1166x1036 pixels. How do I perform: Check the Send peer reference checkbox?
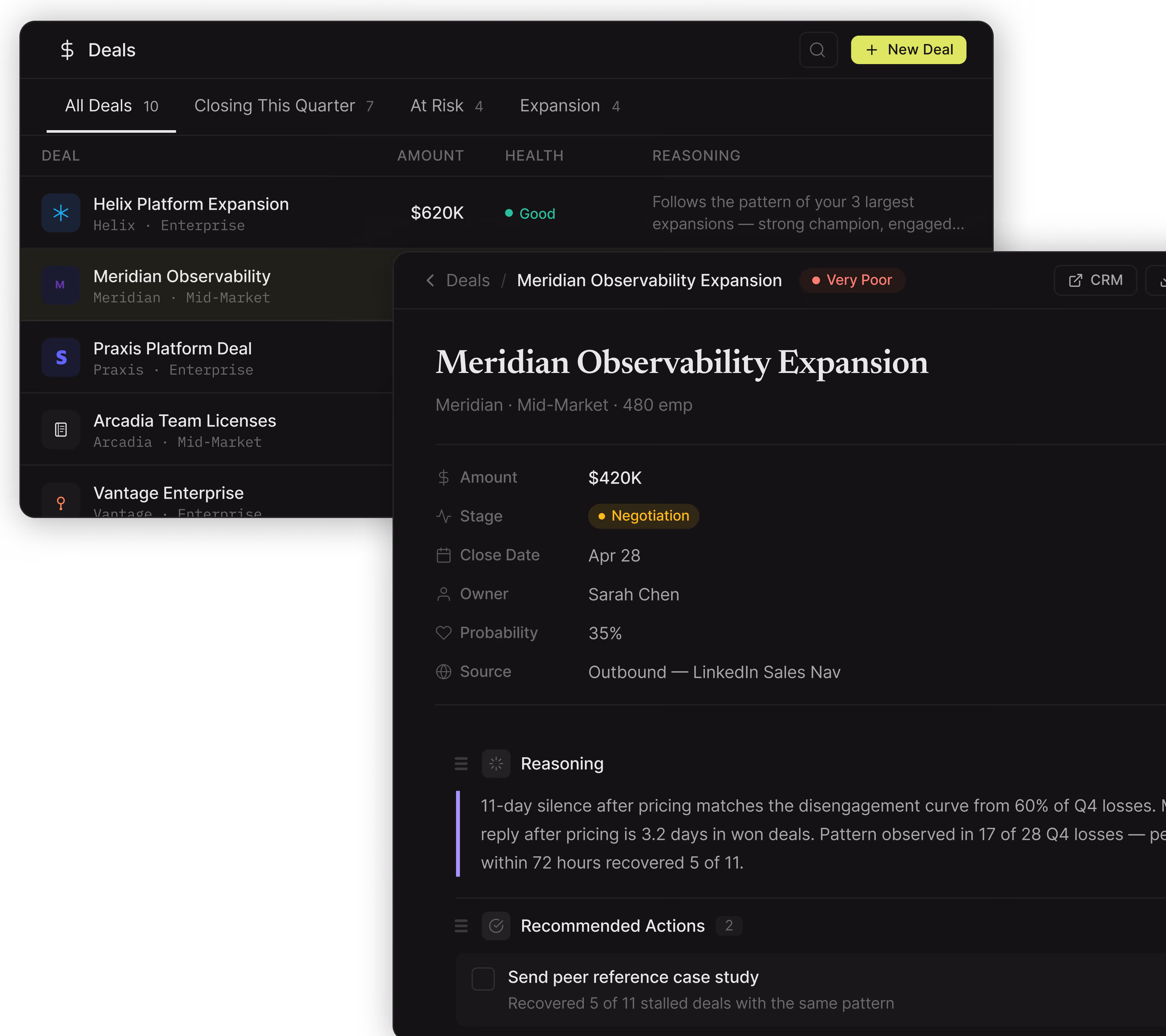(x=483, y=979)
